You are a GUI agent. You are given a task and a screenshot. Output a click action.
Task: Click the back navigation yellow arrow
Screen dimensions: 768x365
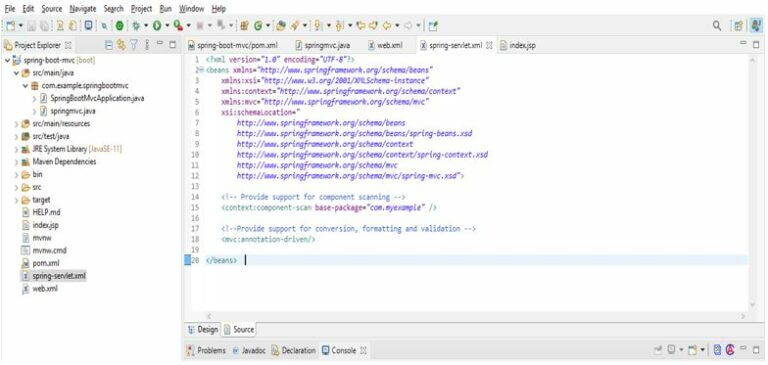386,25
